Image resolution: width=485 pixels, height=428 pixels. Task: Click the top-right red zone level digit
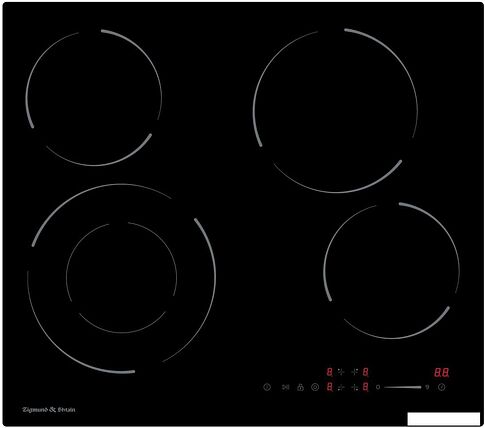[365, 372]
